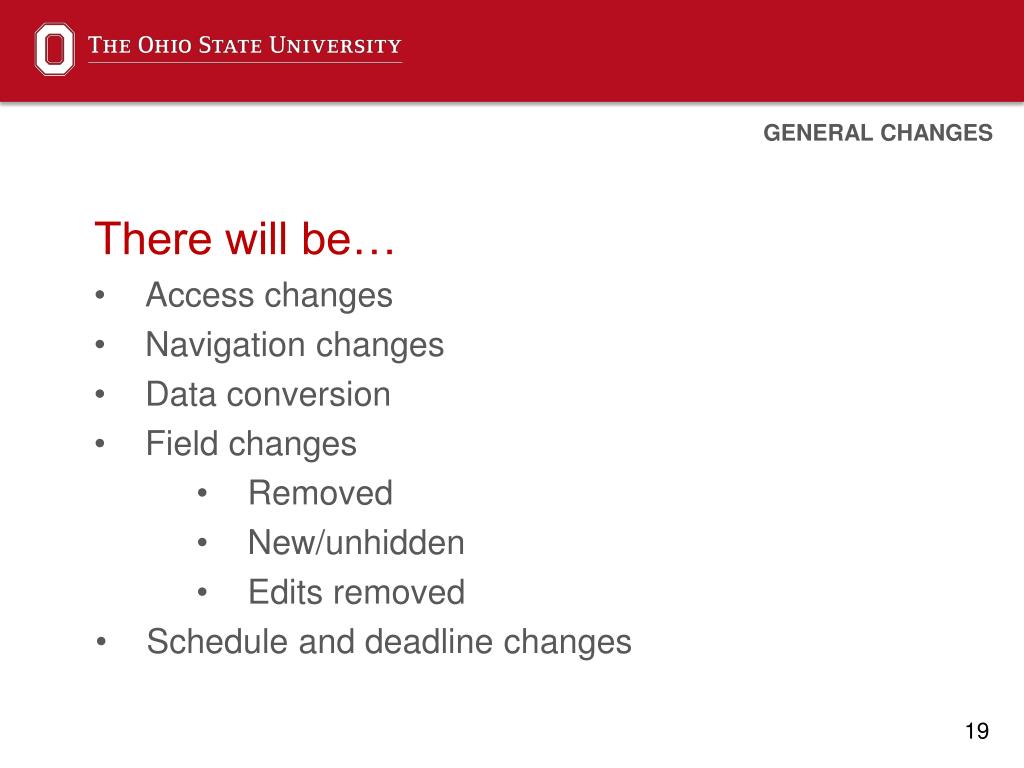Click The Ohio State University wordmark

coord(245,45)
